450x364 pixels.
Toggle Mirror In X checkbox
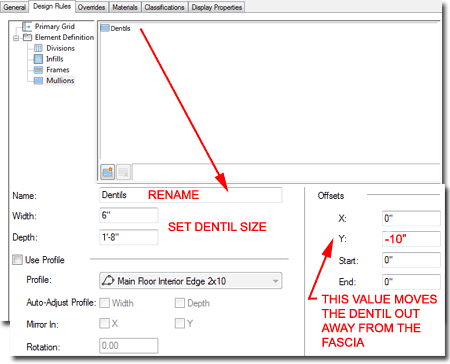[x=104, y=323]
